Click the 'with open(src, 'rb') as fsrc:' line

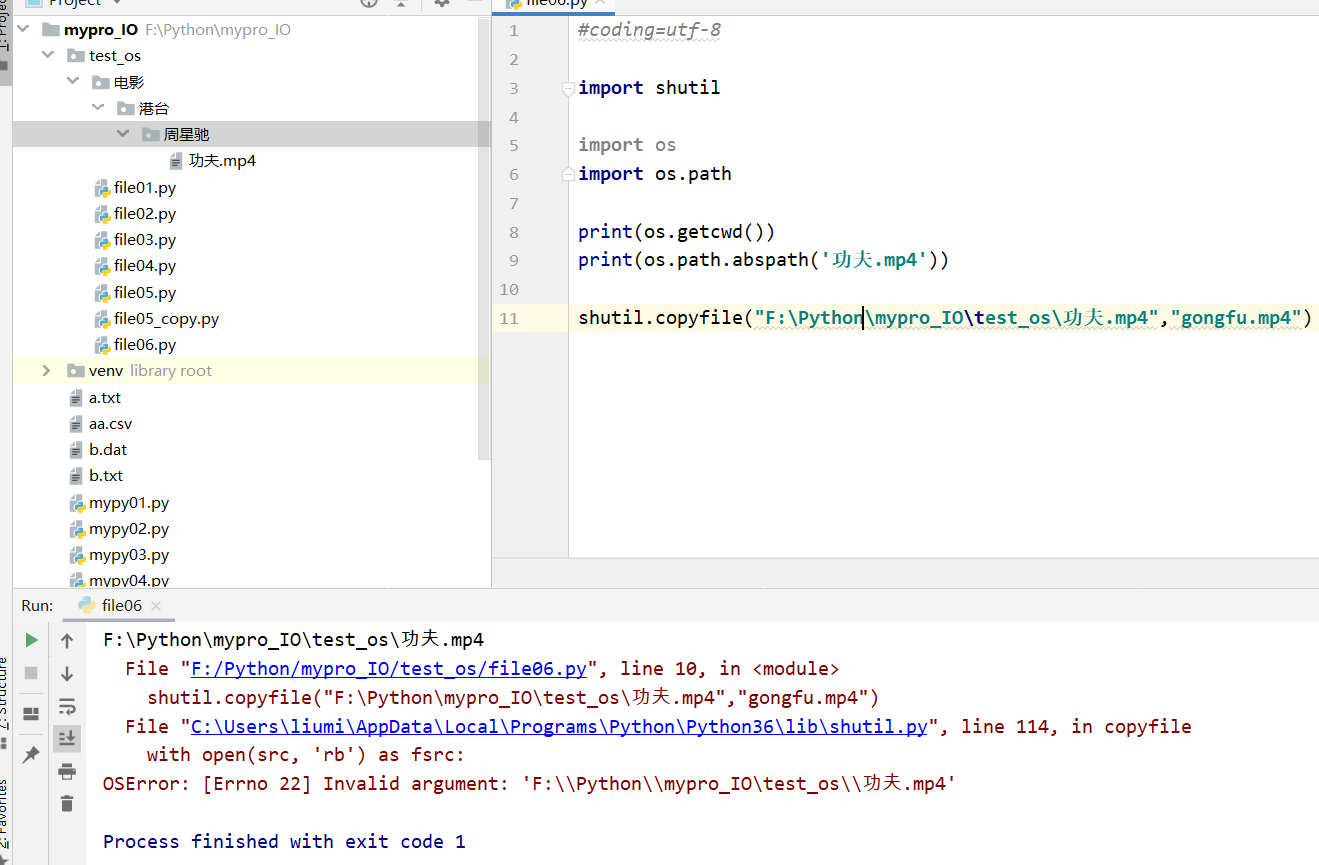(x=306, y=755)
